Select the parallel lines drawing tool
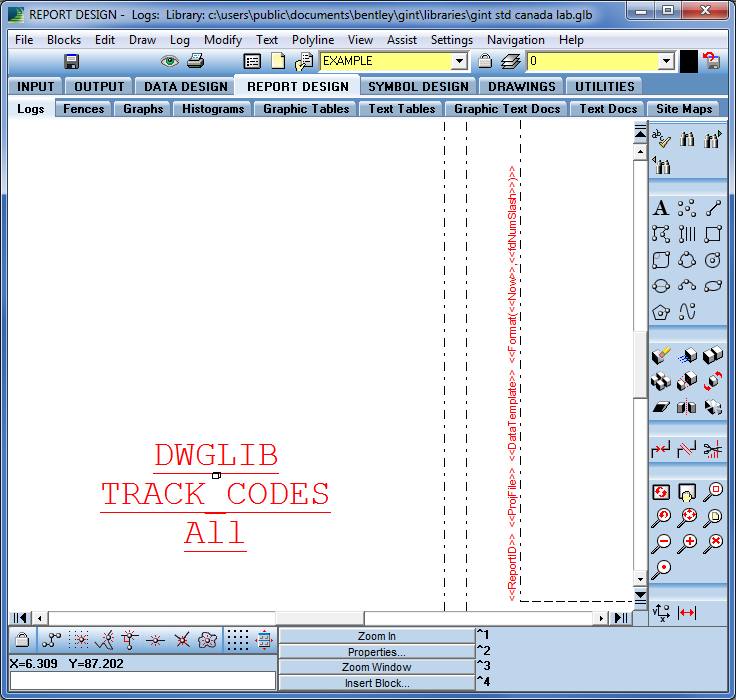This screenshot has height=700, width=736. [x=687, y=233]
